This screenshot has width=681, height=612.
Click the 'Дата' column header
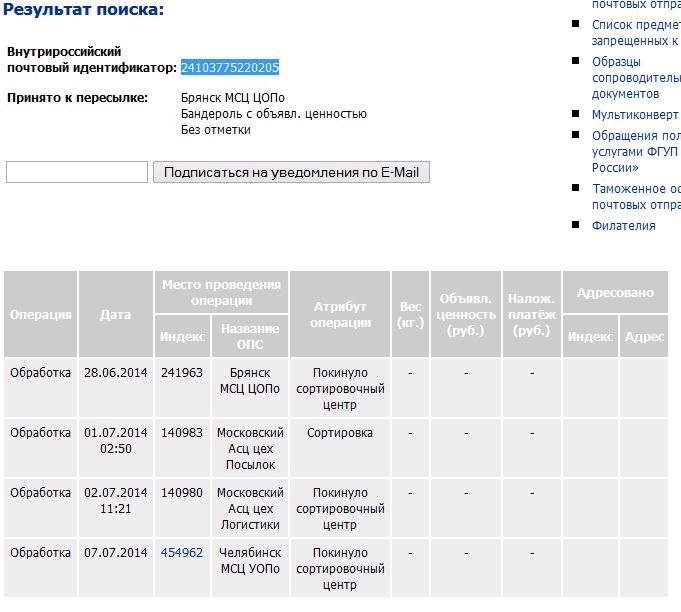pyautogui.click(x=116, y=314)
